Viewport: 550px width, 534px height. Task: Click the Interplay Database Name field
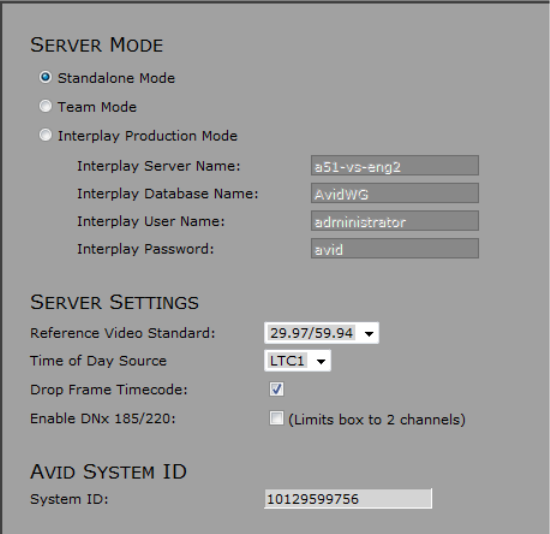[395, 193]
